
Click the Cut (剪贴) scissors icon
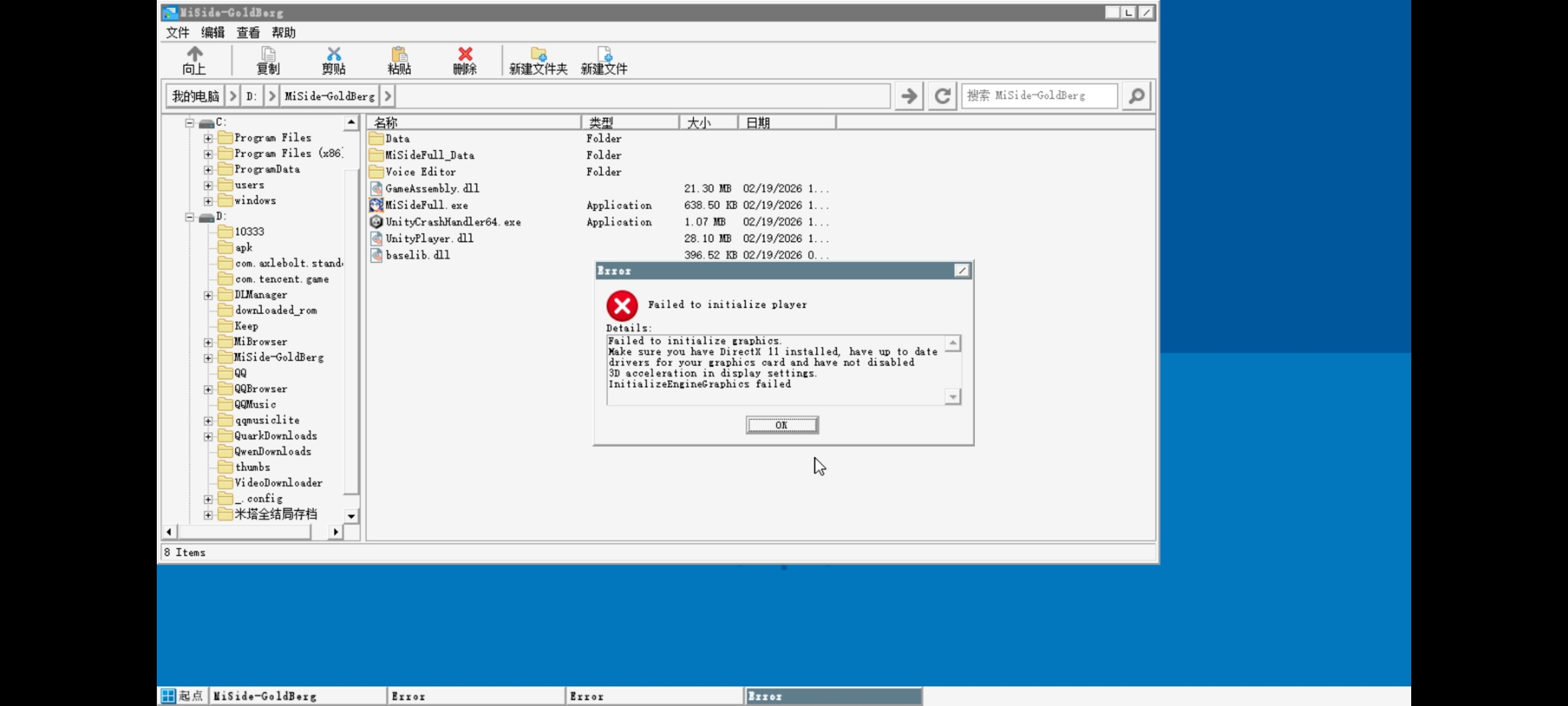(333, 55)
